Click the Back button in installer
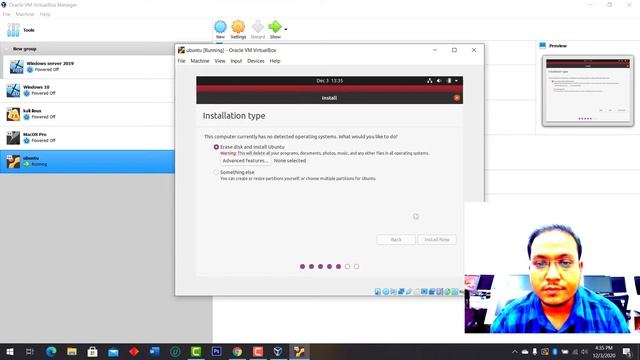The width and height of the screenshot is (640, 360). tap(396, 240)
